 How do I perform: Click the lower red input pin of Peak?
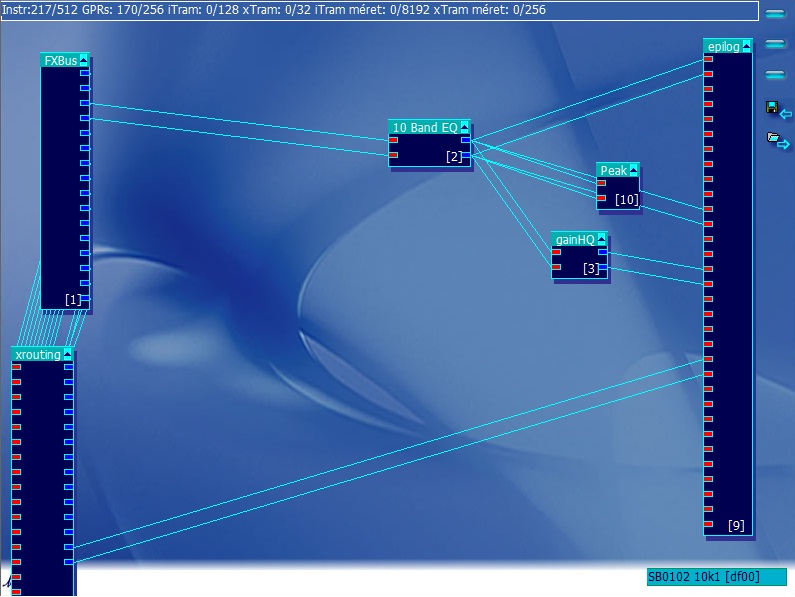click(x=601, y=198)
